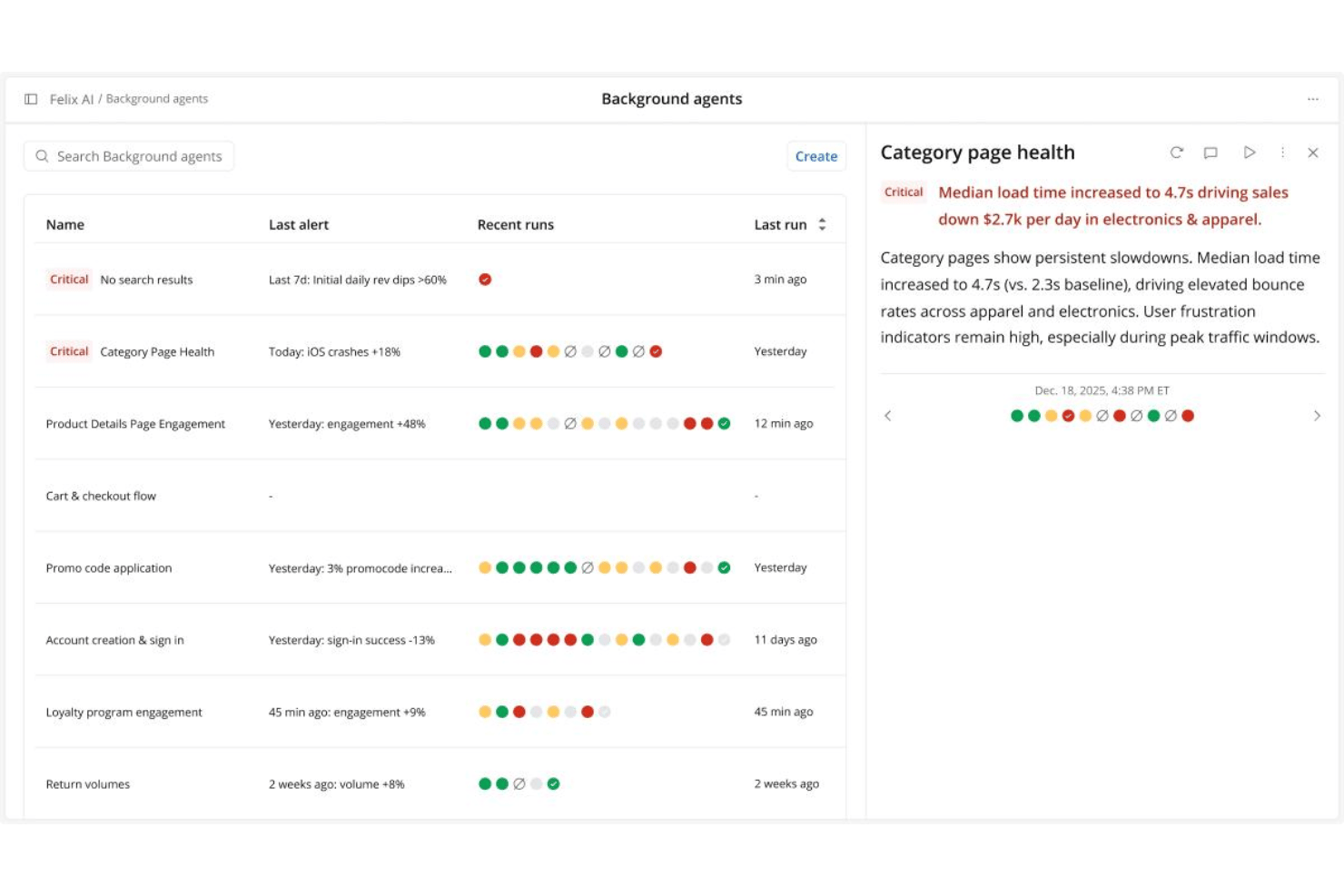Click Create button

pyautogui.click(x=816, y=156)
